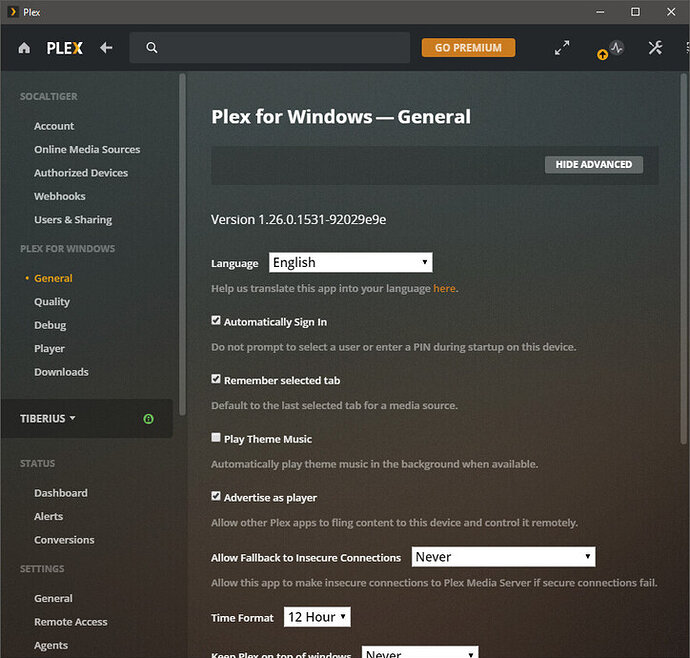This screenshot has width=690, height=658.
Task: Select General under Plex for Windows
Action: [x=53, y=278]
